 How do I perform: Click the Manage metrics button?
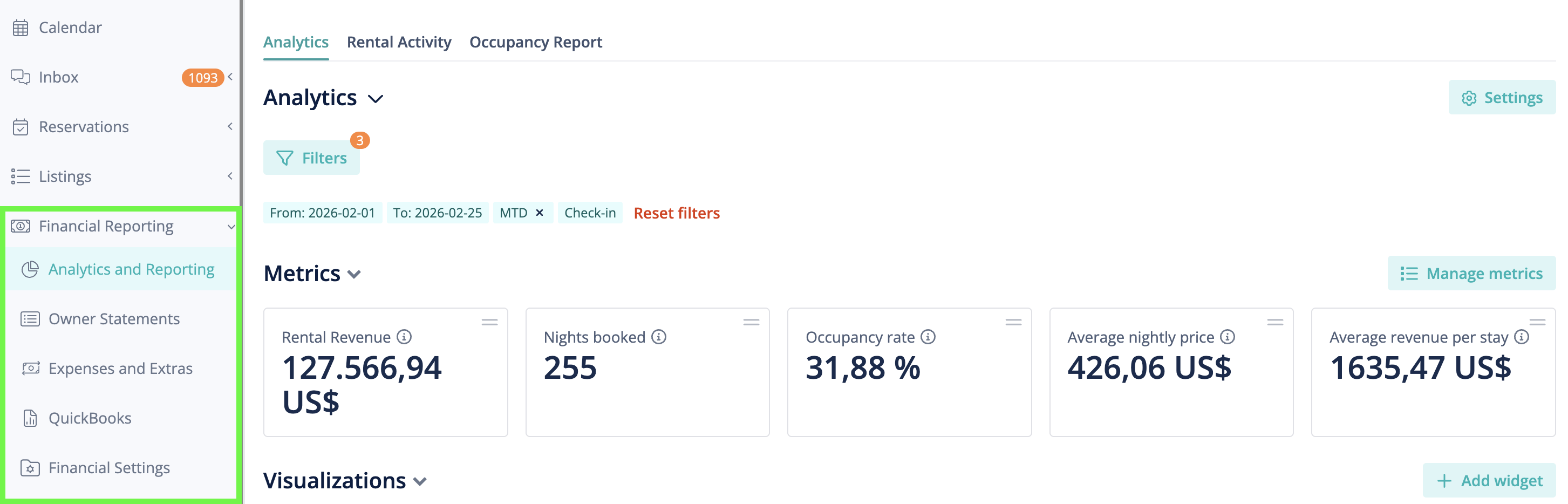tap(1471, 273)
